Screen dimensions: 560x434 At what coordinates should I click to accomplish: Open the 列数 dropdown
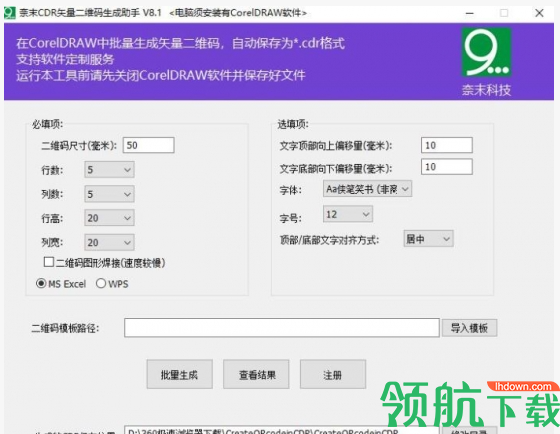[x=109, y=194]
